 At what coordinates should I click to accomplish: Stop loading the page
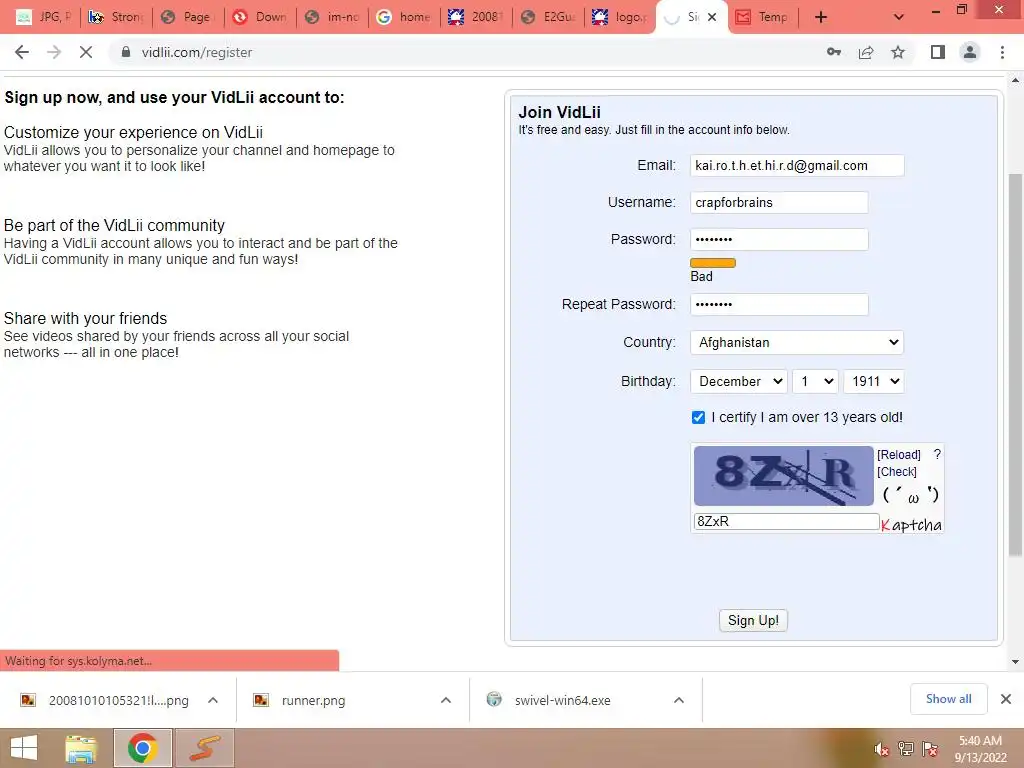click(x=86, y=52)
